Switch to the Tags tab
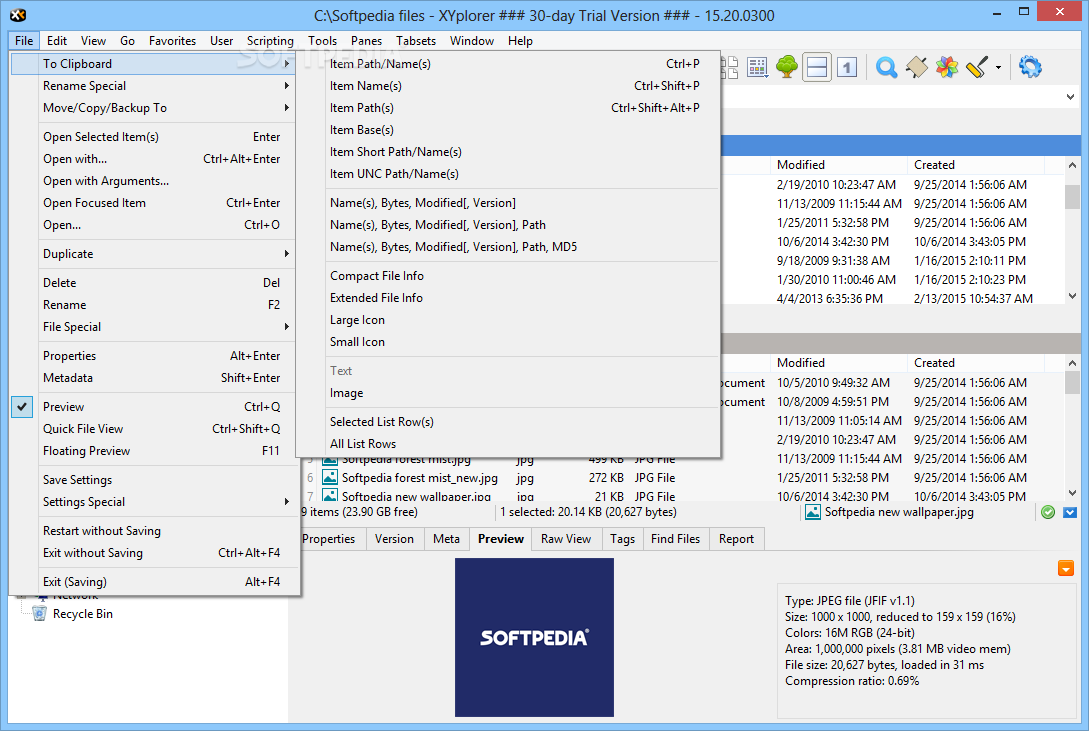Image resolution: width=1089 pixels, height=731 pixels. coord(622,539)
